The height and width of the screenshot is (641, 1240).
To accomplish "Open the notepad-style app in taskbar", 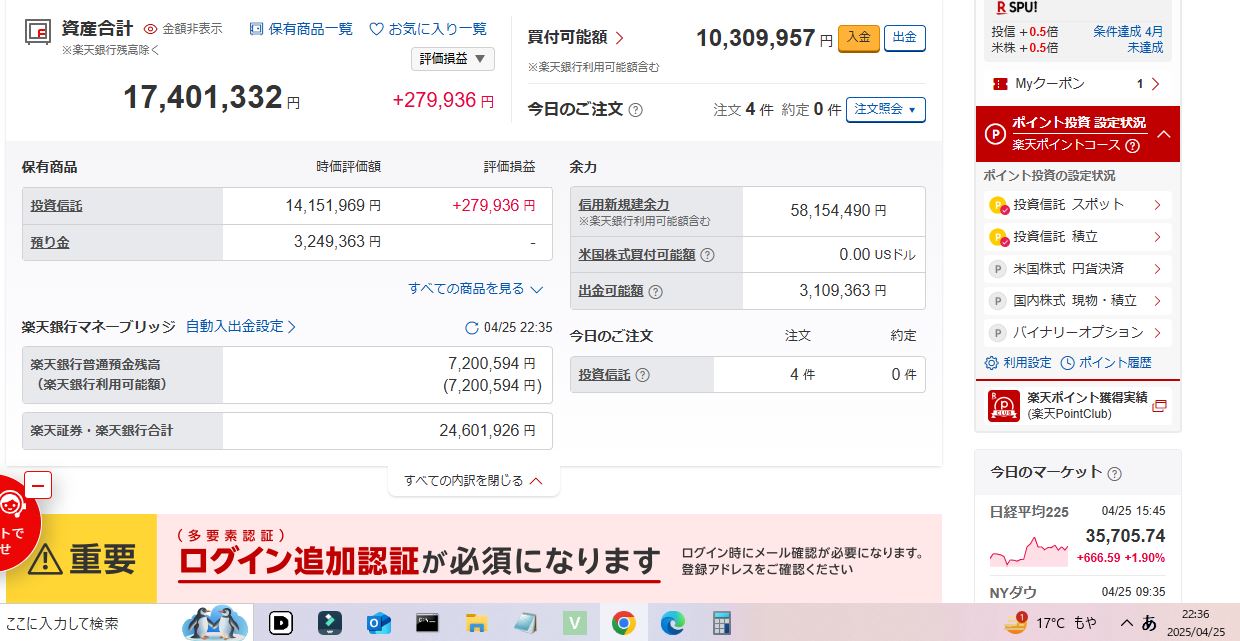I will [525, 623].
